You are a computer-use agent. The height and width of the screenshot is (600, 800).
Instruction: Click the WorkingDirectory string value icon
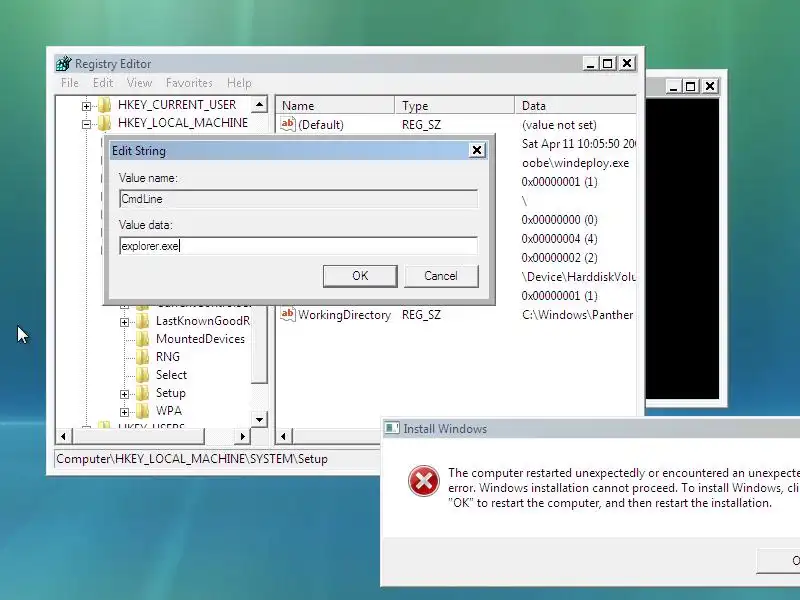[x=288, y=314]
